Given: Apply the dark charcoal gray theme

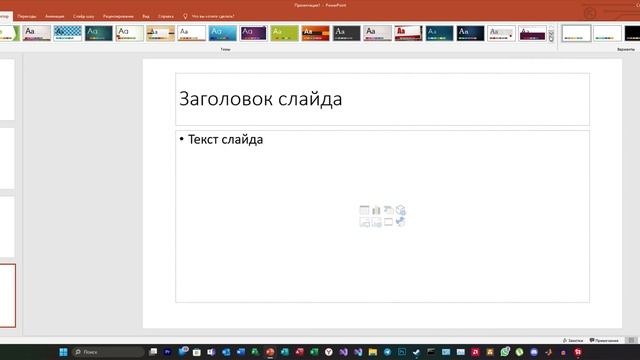Looking at the screenshot, I should (x=347, y=33).
